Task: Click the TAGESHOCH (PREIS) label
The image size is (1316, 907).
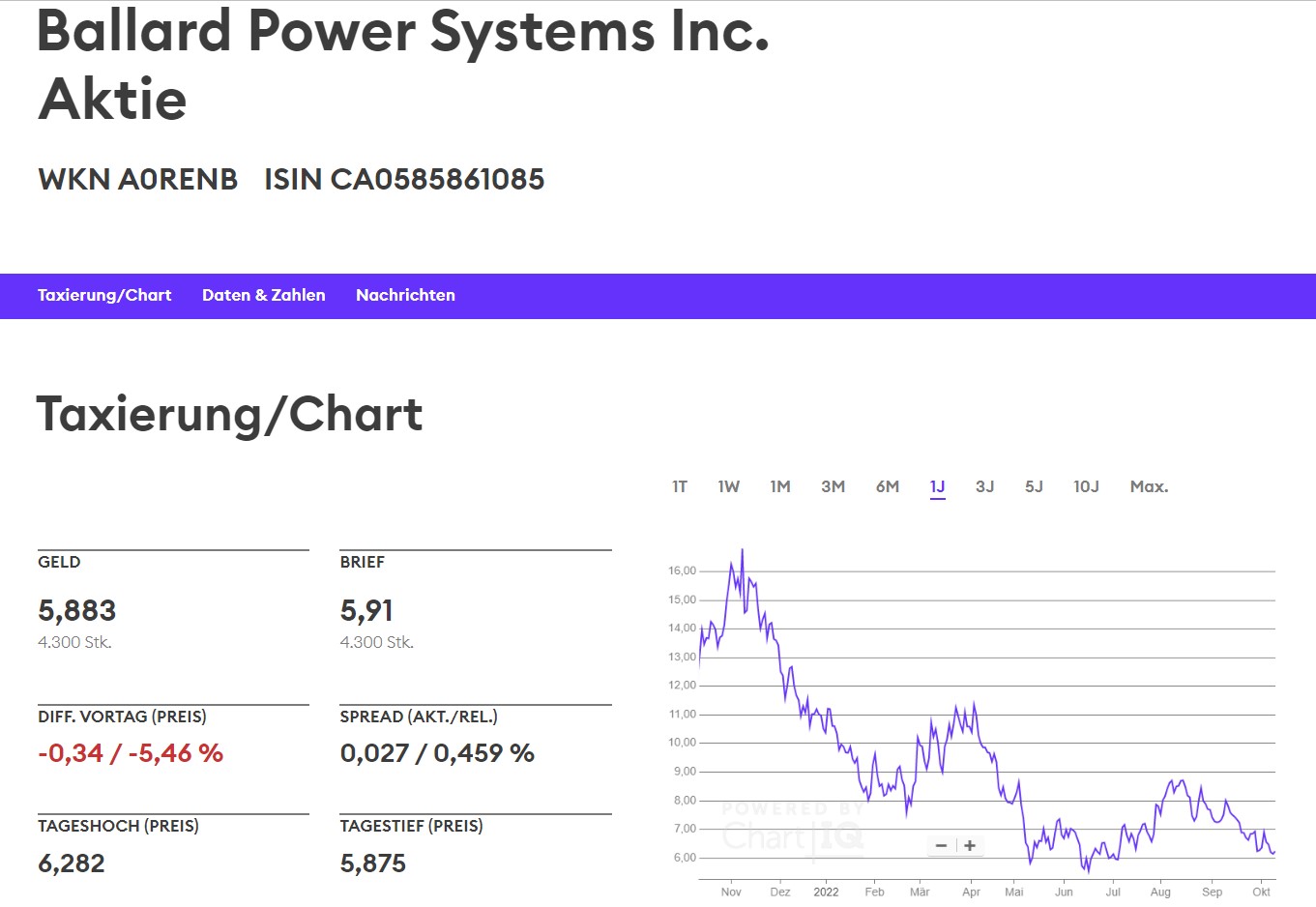Action: pos(118,827)
